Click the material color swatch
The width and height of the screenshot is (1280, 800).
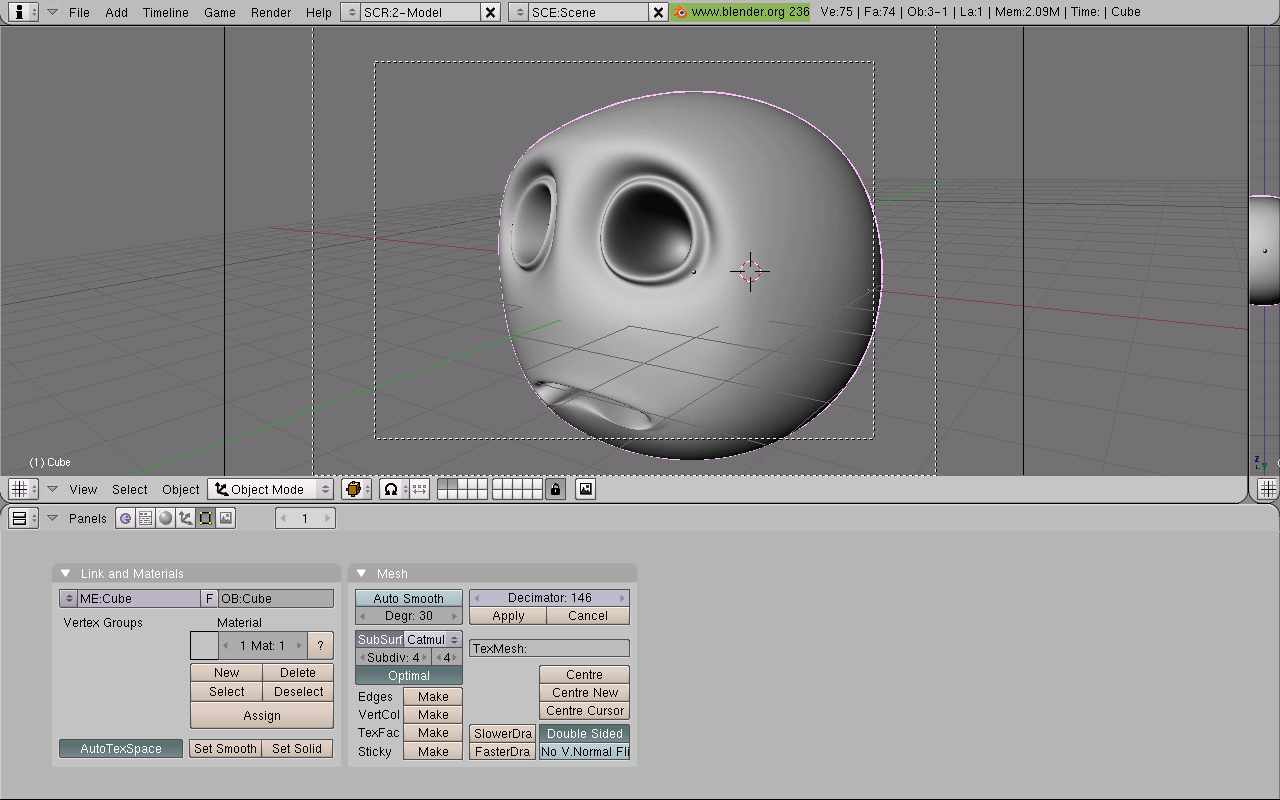tap(204, 646)
